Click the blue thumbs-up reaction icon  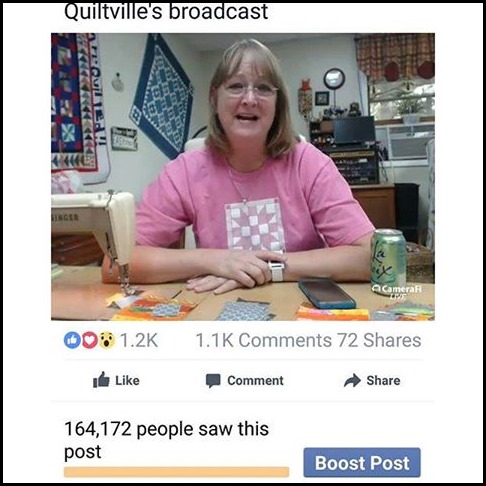tap(72, 340)
